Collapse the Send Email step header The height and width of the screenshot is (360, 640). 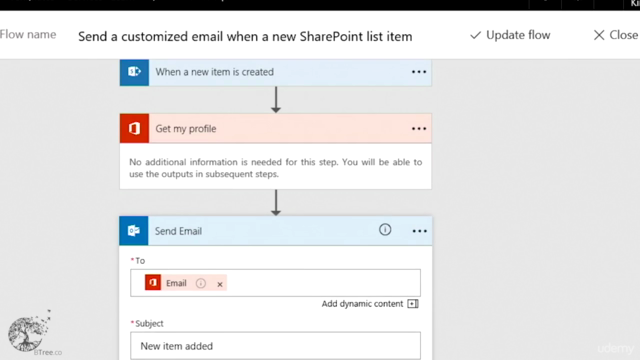point(276,231)
